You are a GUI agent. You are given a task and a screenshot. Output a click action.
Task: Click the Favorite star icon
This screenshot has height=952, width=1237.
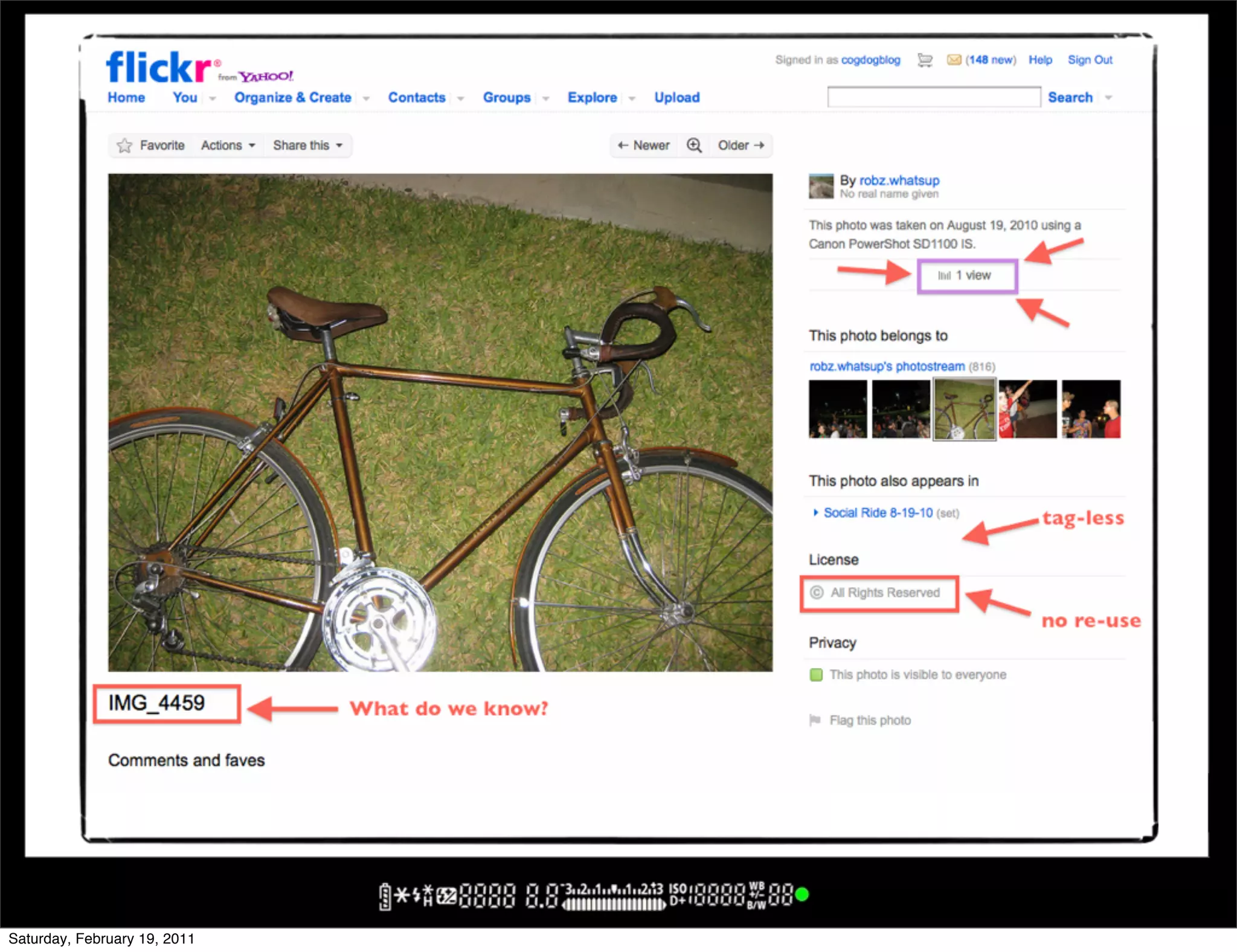point(124,146)
